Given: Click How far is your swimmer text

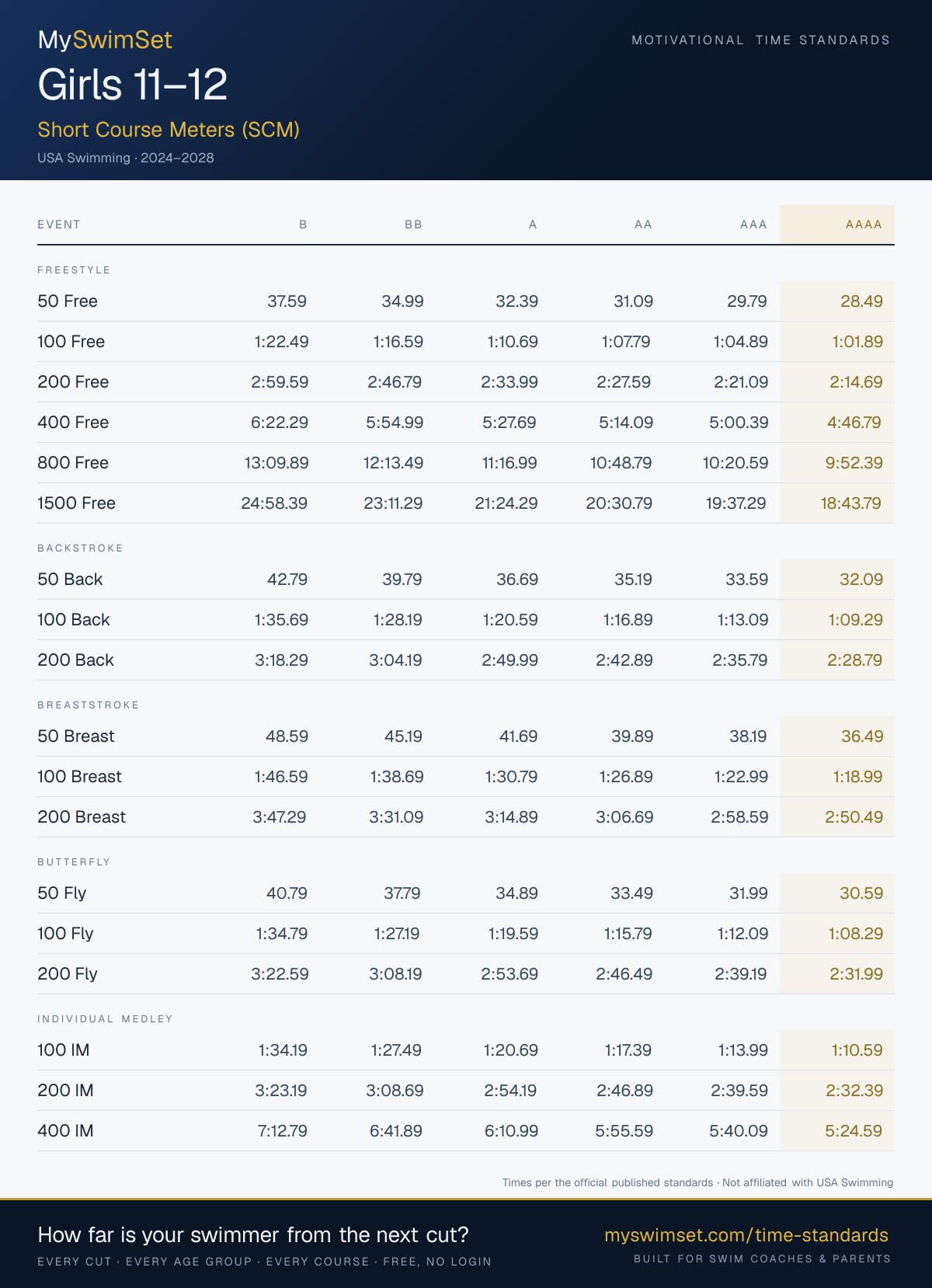Looking at the screenshot, I should [253, 1234].
